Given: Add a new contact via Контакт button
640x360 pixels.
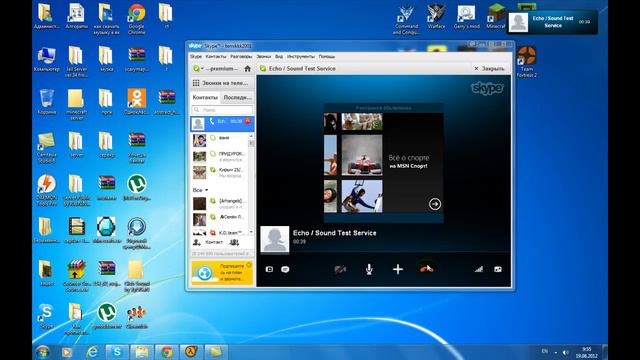Looking at the screenshot, I should pyautogui.click(x=208, y=242).
